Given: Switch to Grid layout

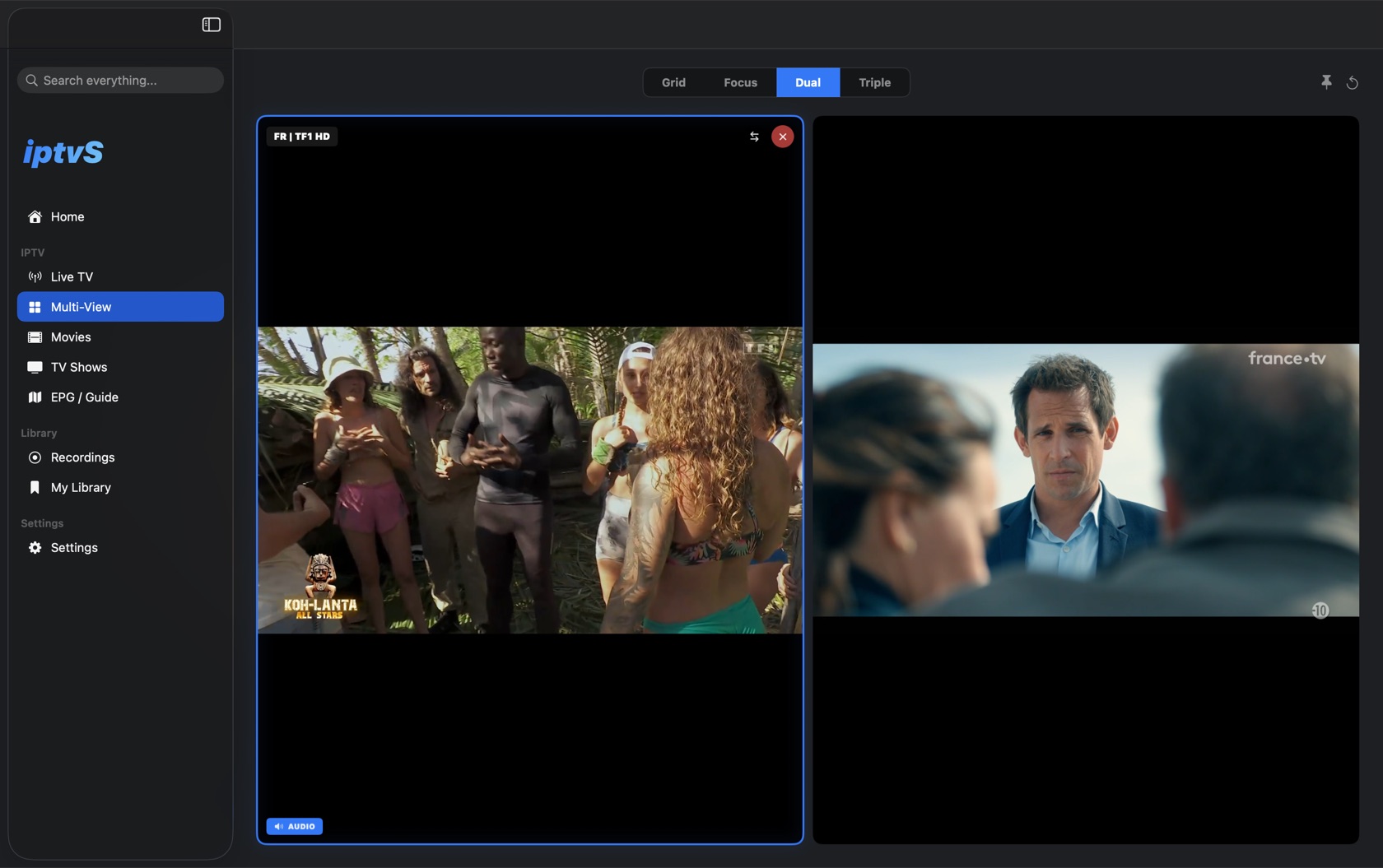Looking at the screenshot, I should (673, 82).
